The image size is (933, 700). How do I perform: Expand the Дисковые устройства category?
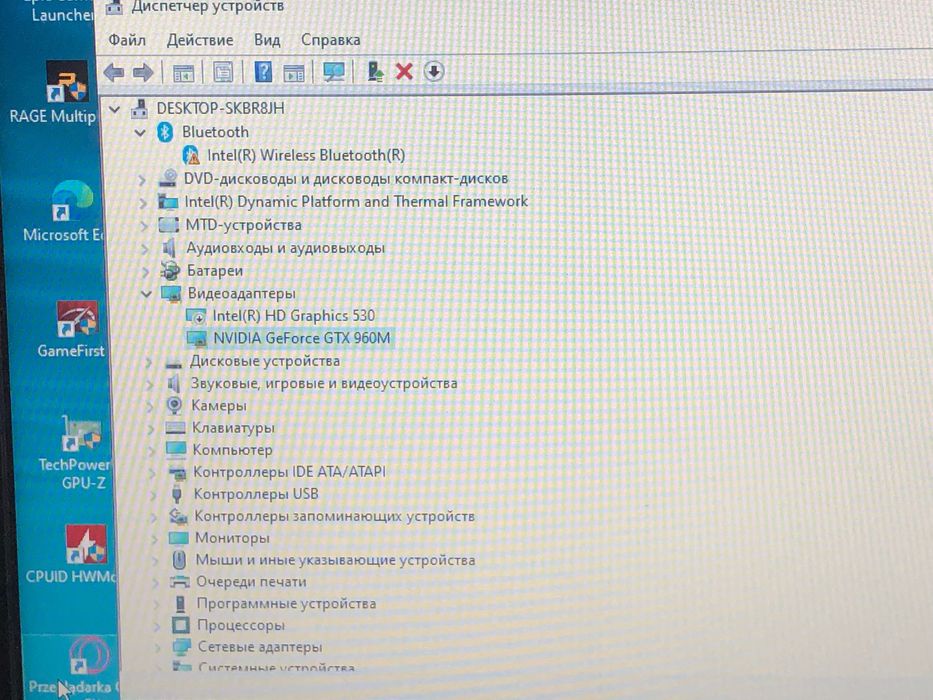149,362
